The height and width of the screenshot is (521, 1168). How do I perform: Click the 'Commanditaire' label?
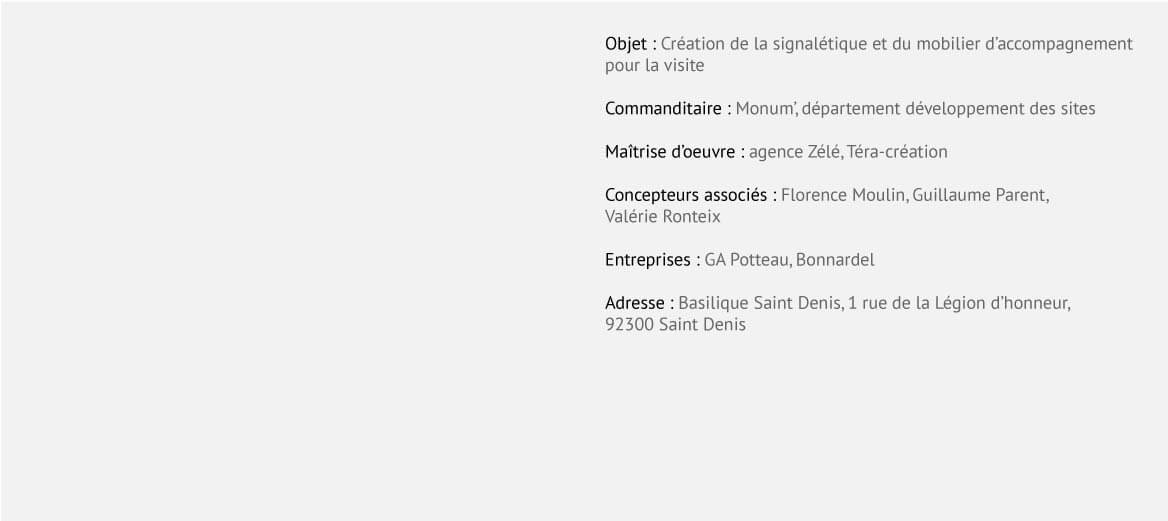tap(663, 109)
